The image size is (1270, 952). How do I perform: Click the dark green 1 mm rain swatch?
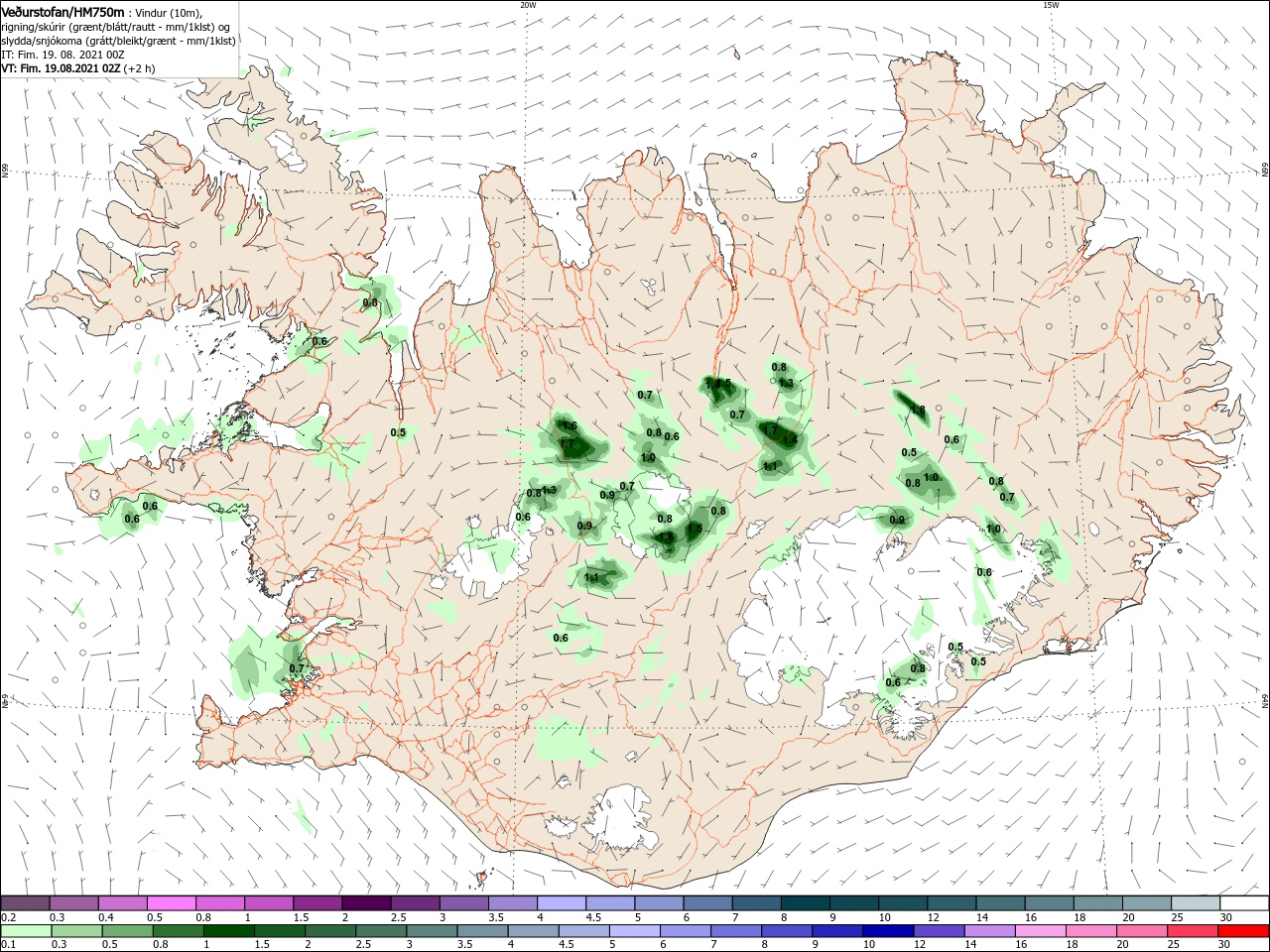pos(228,930)
